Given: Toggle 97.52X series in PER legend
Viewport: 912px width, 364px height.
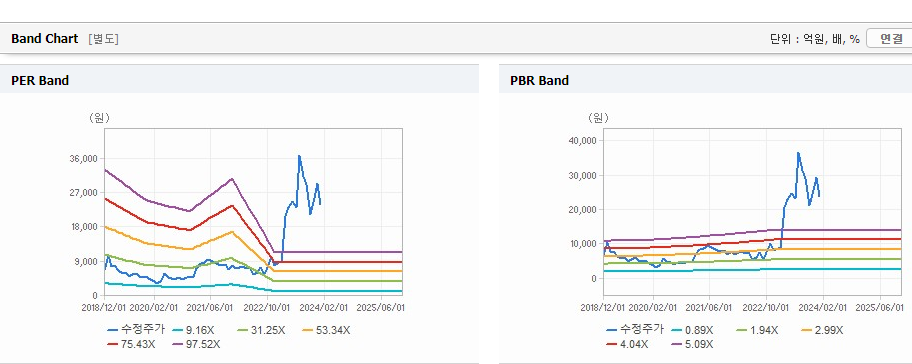Looking at the screenshot, I should 197,344.
